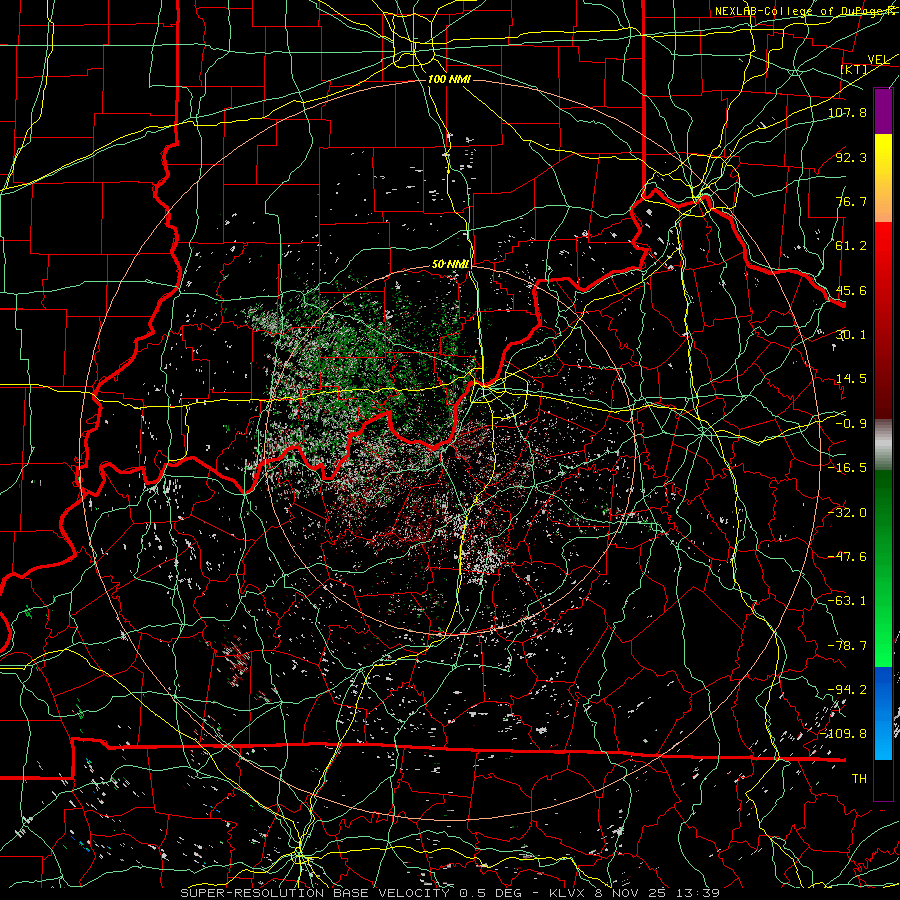Screen dimensions: 900x900
Task: Pick the purple segment of color bar
Action: pyautogui.click(x=883, y=111)
